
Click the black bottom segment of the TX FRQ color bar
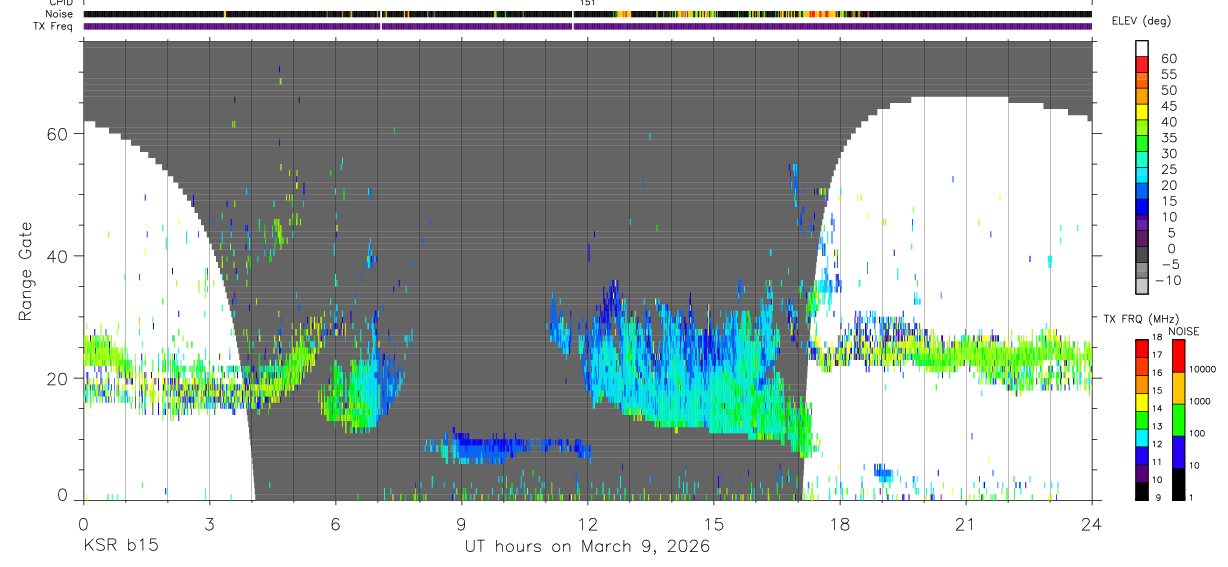[1140, 490]
